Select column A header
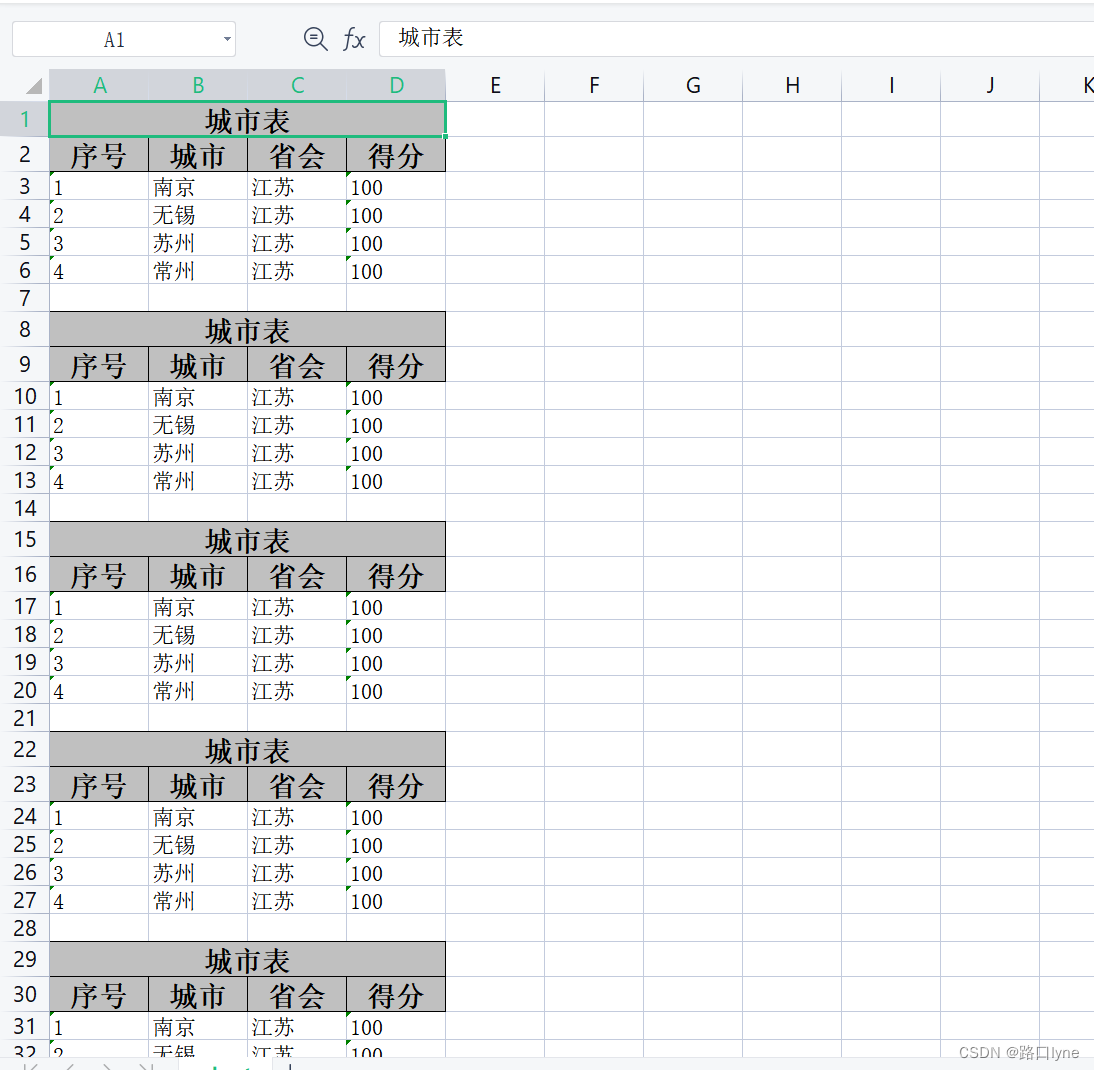Viewport: 1094px width, 1070px height. pyautogui.click(x=99, y=85)
